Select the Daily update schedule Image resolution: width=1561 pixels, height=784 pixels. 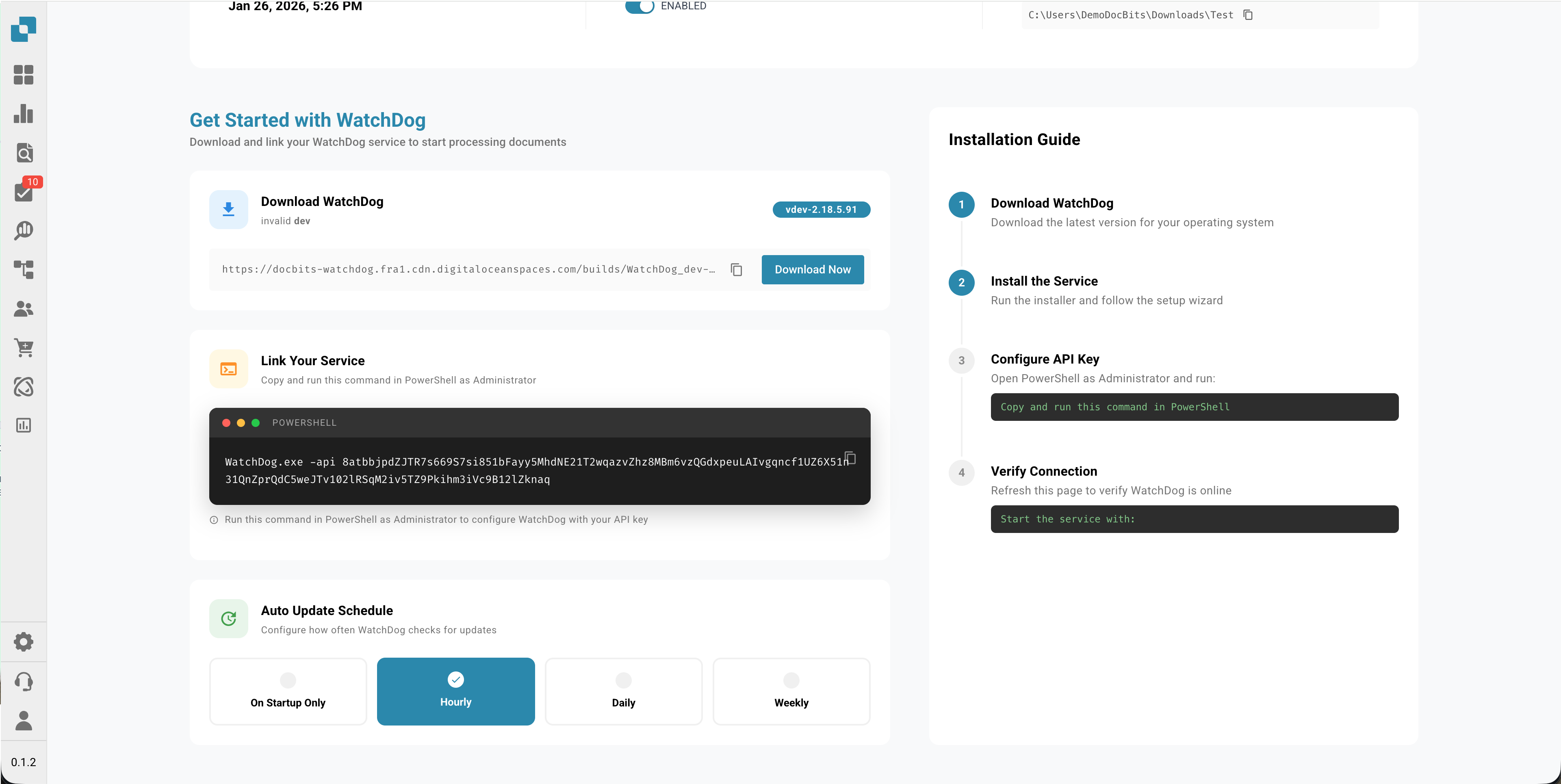(x=623, y=691)
